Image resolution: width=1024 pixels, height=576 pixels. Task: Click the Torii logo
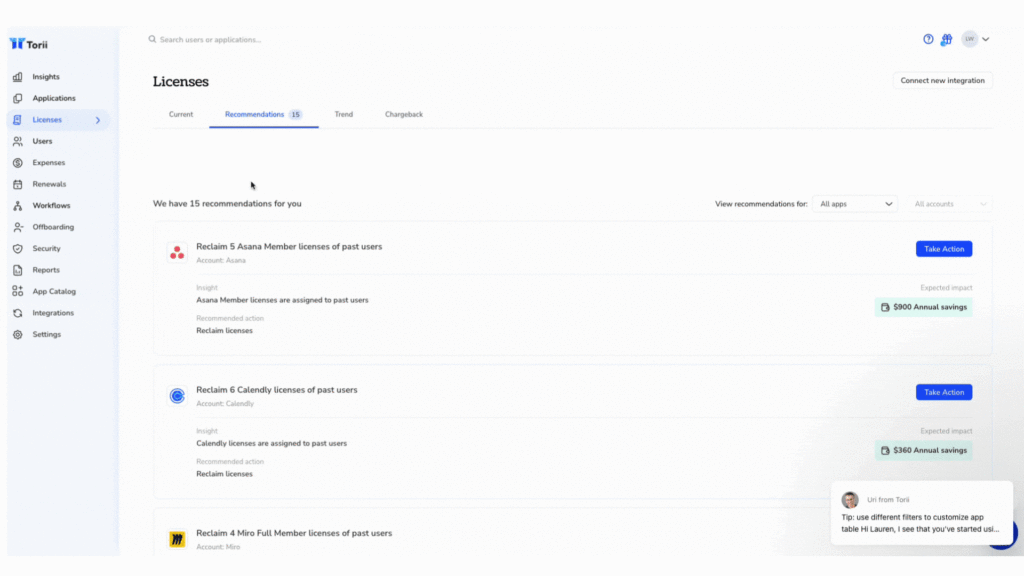pos(29,44)
